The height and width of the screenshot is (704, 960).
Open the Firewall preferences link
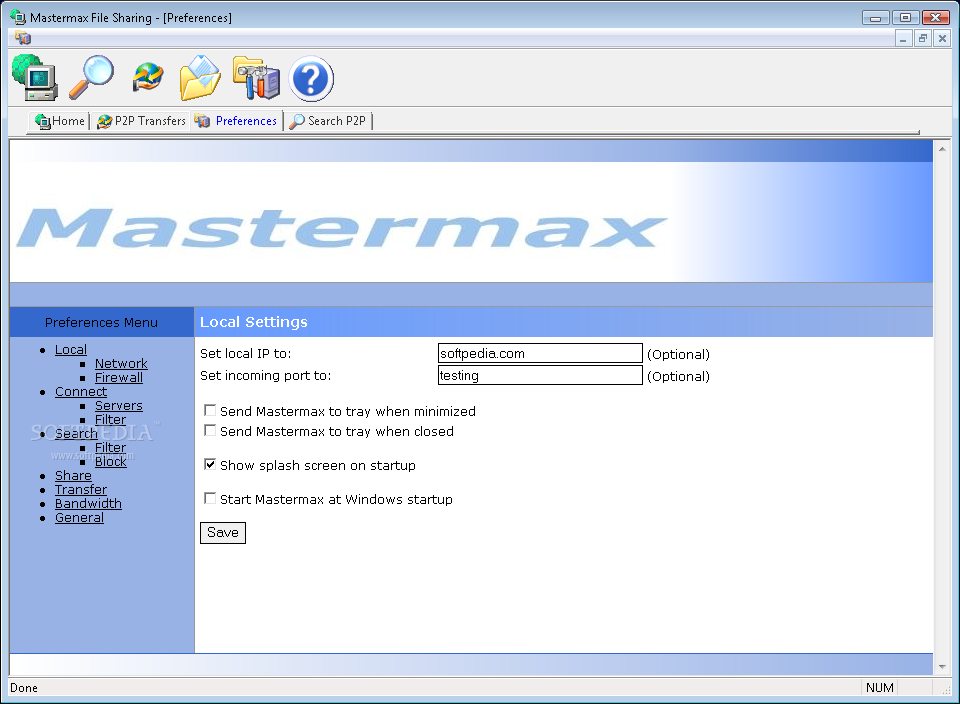coord(119,378)
